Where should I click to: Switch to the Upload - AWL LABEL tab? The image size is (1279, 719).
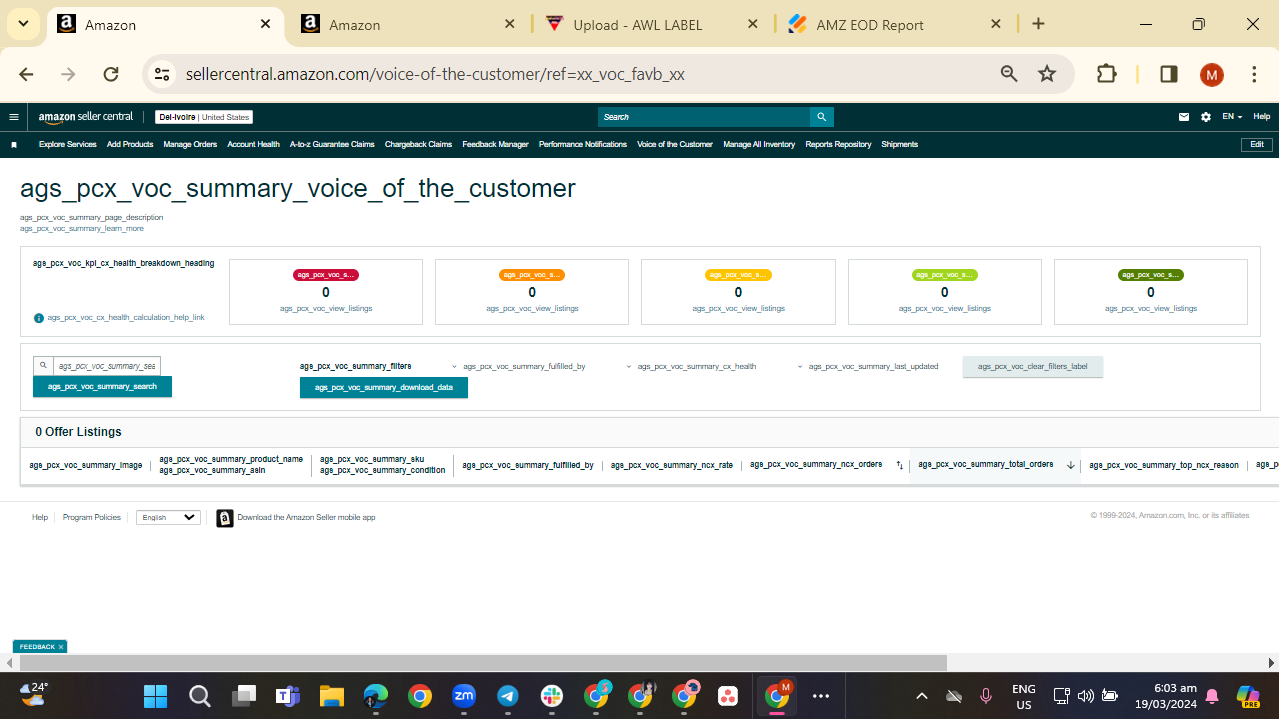[652, 25]
